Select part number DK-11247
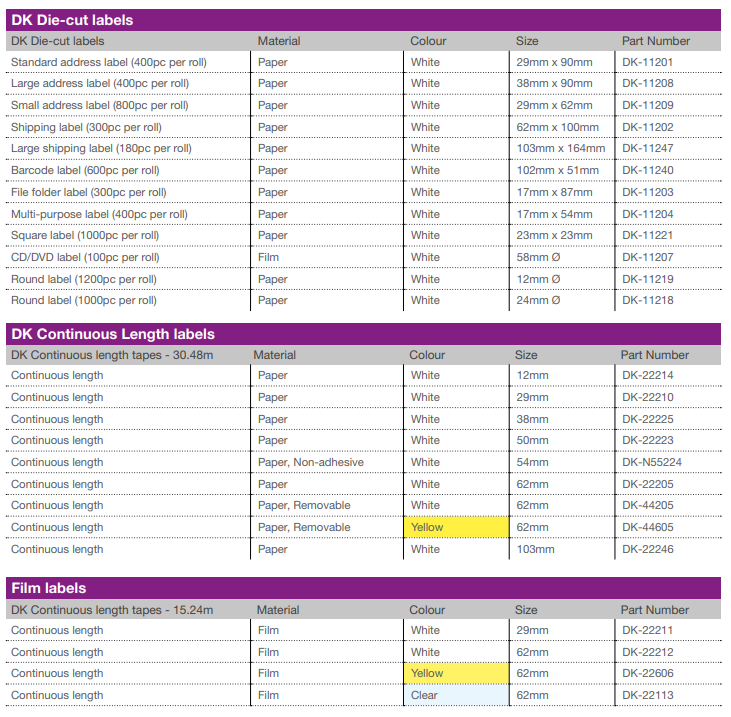The height and width of the screenshot is (717, 731). click(648, 148)
